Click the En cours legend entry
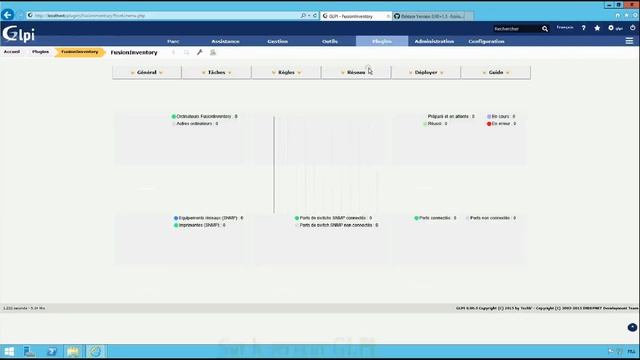This screenshot has height=360, width=640. (501, 117)
